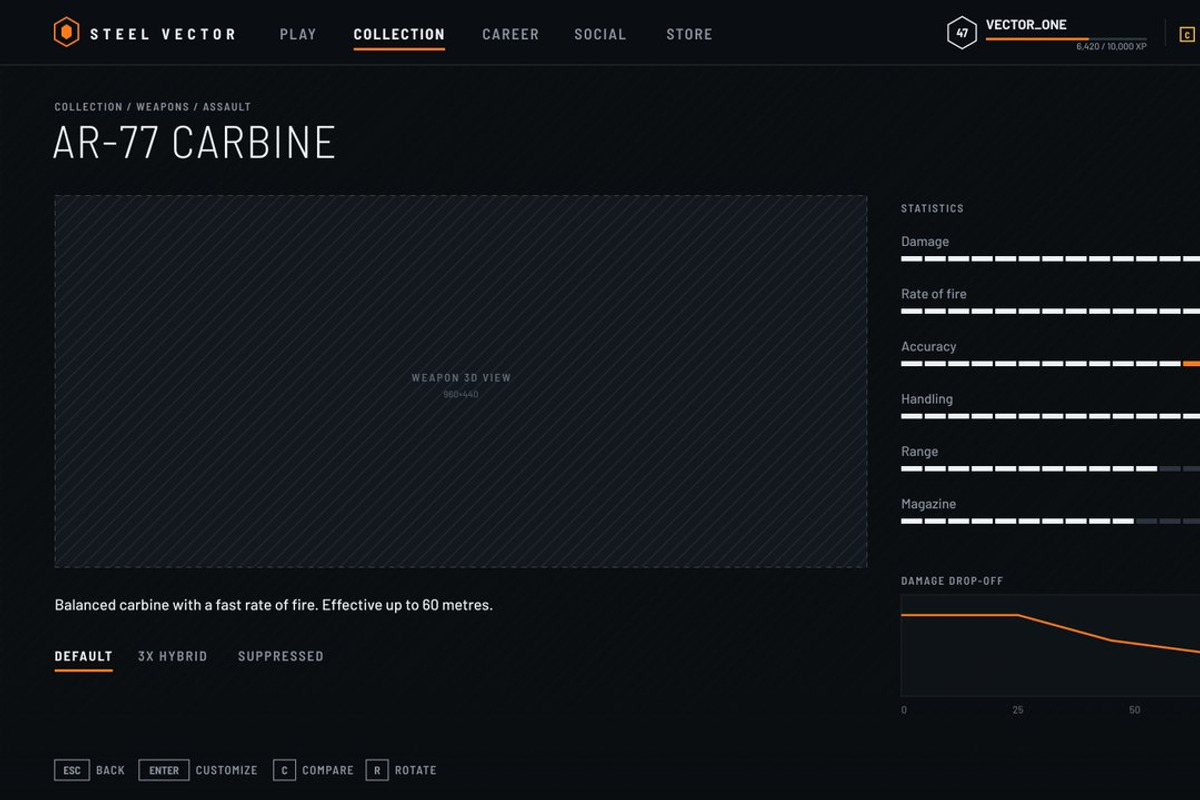The width and height of the screenshot is (1200, 800).
Task: Click the VECTOR_ONE profile name
Action: pos(1026,25)
